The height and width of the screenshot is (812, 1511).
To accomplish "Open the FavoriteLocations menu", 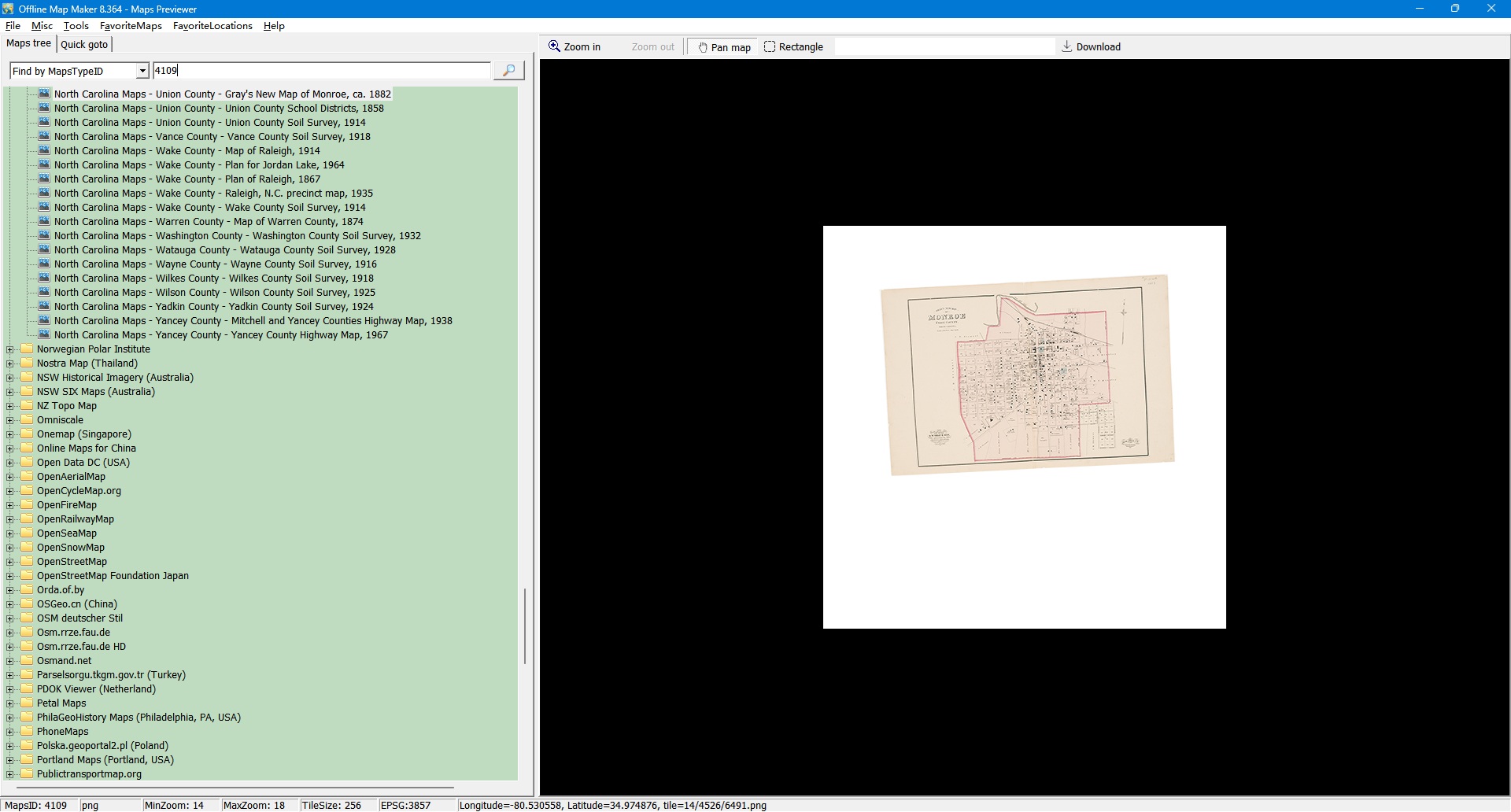I will tap(212, 26).
